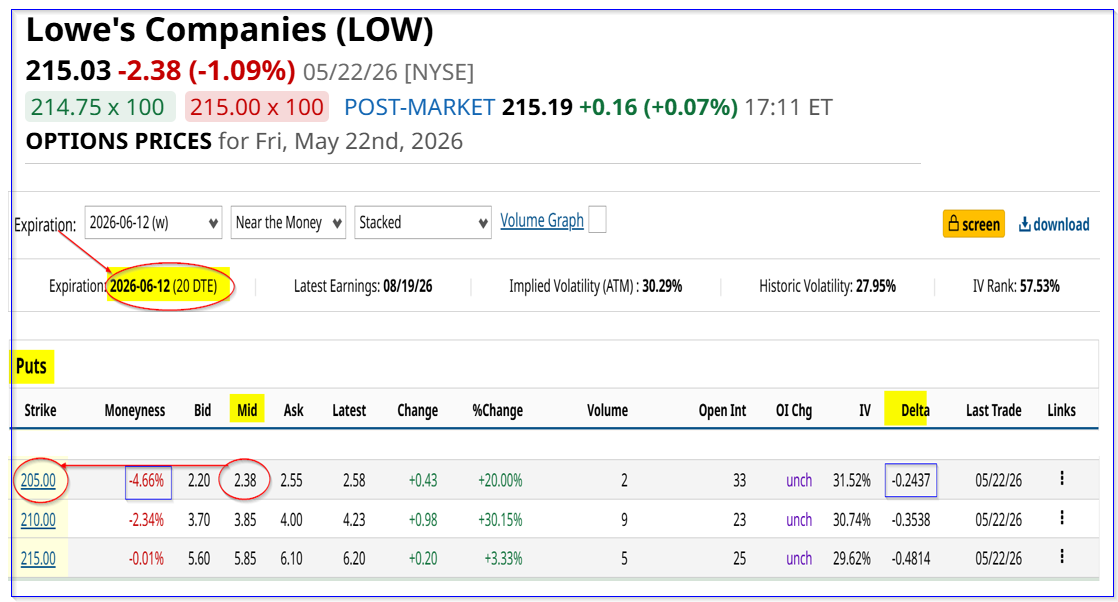
Task: Sort by the Volume column header
Action: pyautogui.click(x=607, y=410)
